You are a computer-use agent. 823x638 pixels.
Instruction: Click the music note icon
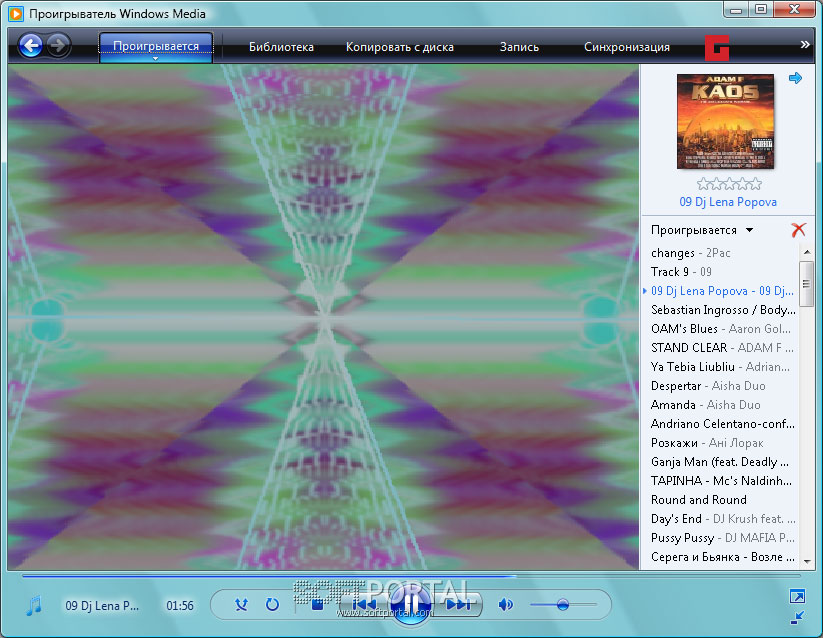click(34, 605)
